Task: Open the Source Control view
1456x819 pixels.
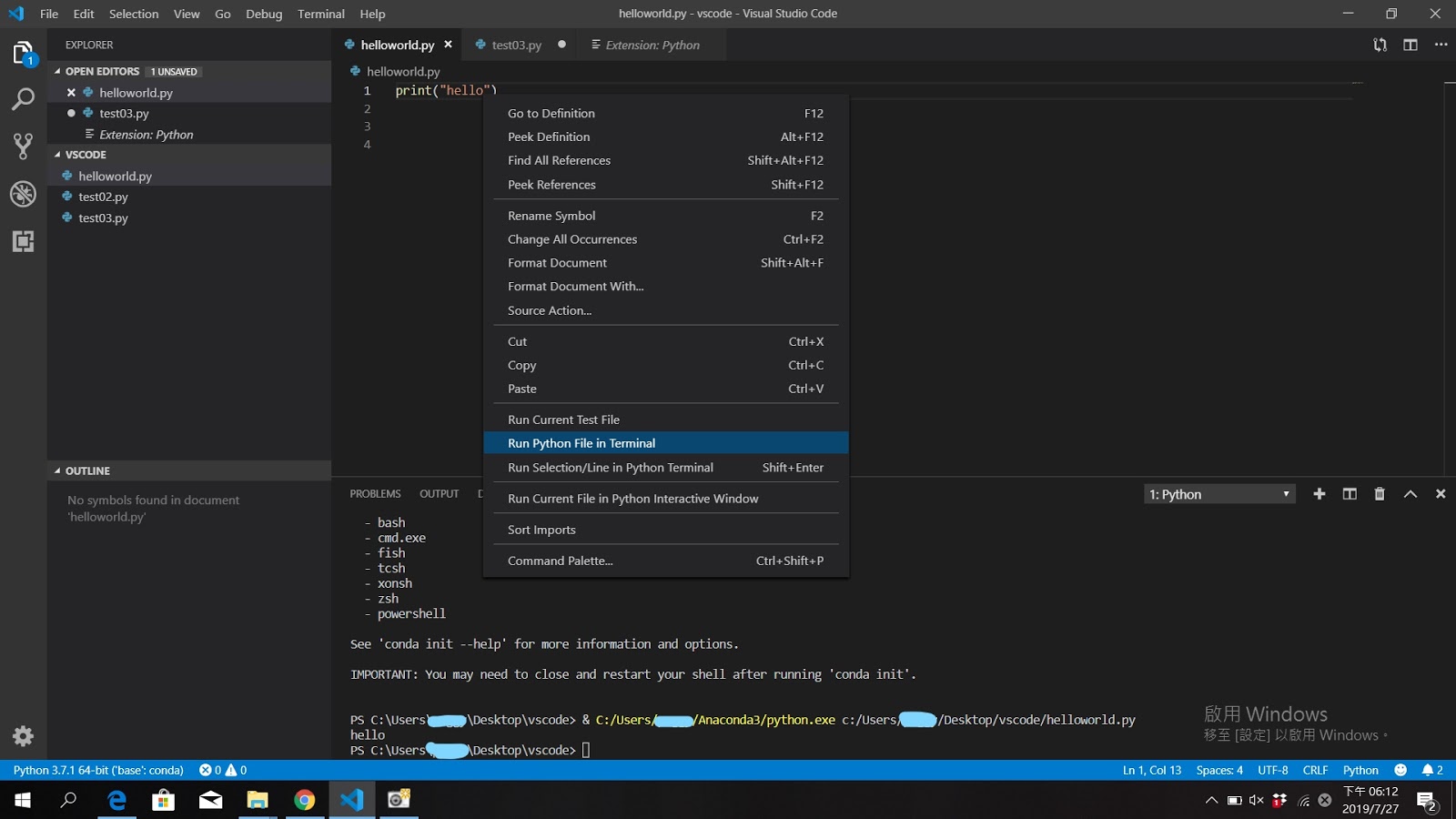Action: pyautogui.click(x=22, y=146)
